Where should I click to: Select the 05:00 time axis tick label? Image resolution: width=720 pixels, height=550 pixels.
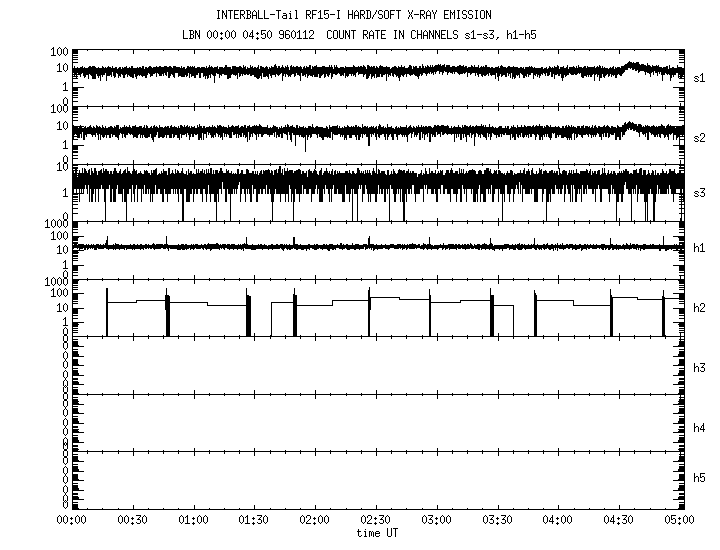click(x=679, y=522)
